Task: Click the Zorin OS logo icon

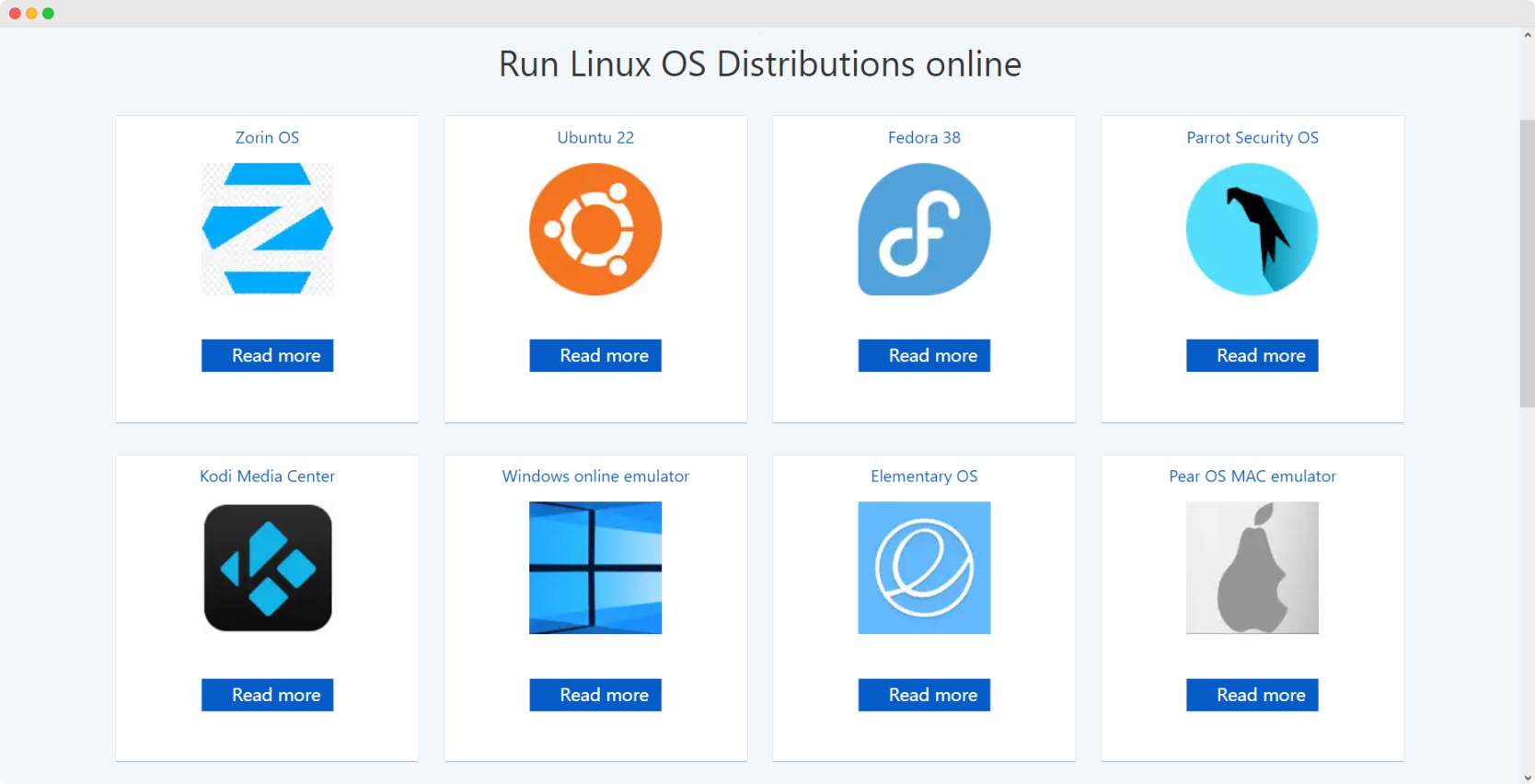Action: [x=267, y=229]
